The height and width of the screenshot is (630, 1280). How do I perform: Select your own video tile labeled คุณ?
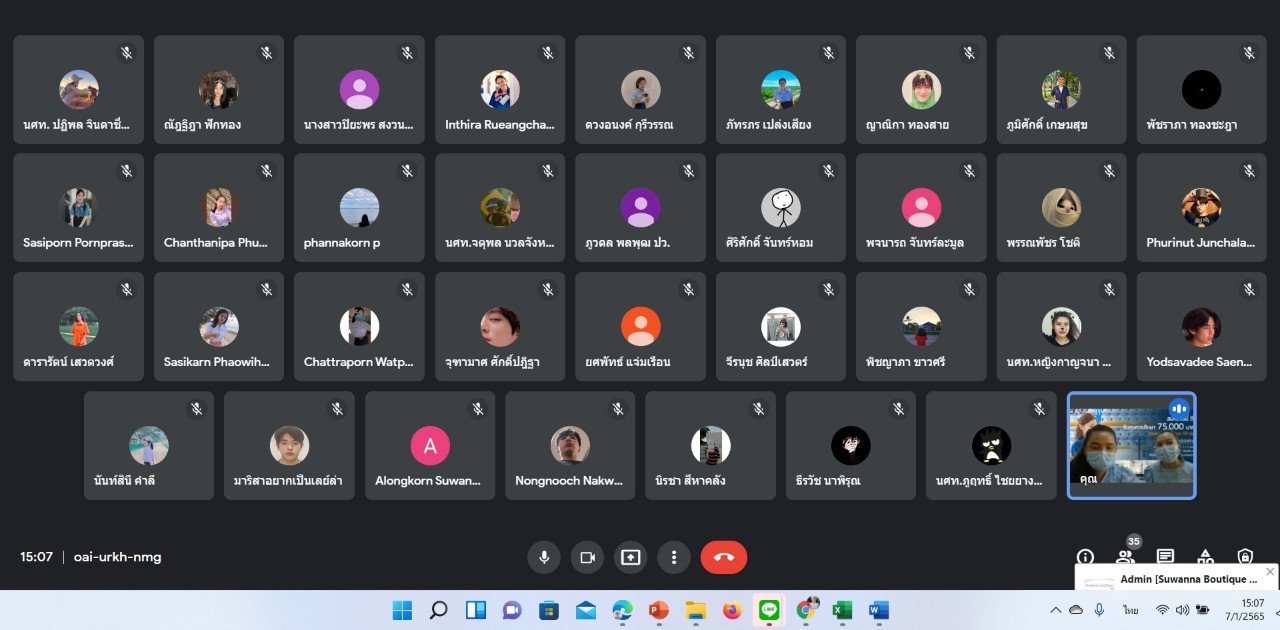[x=1131, y=445]
